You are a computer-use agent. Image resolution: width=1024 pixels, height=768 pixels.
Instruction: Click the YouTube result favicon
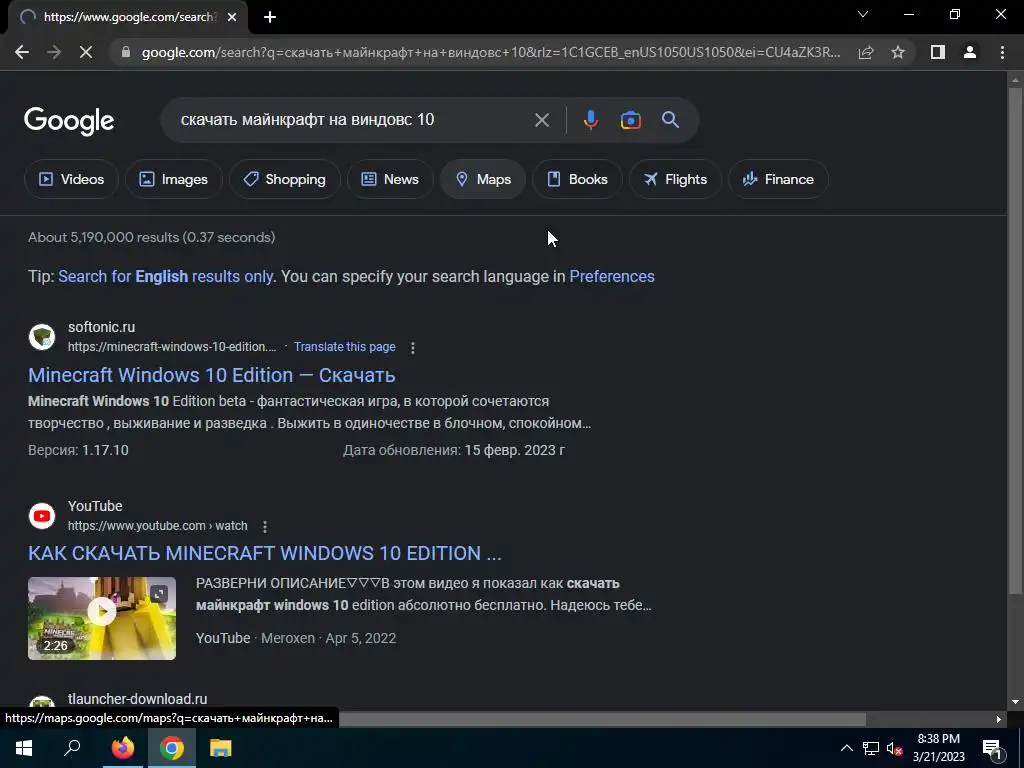[x=42, y=516]
